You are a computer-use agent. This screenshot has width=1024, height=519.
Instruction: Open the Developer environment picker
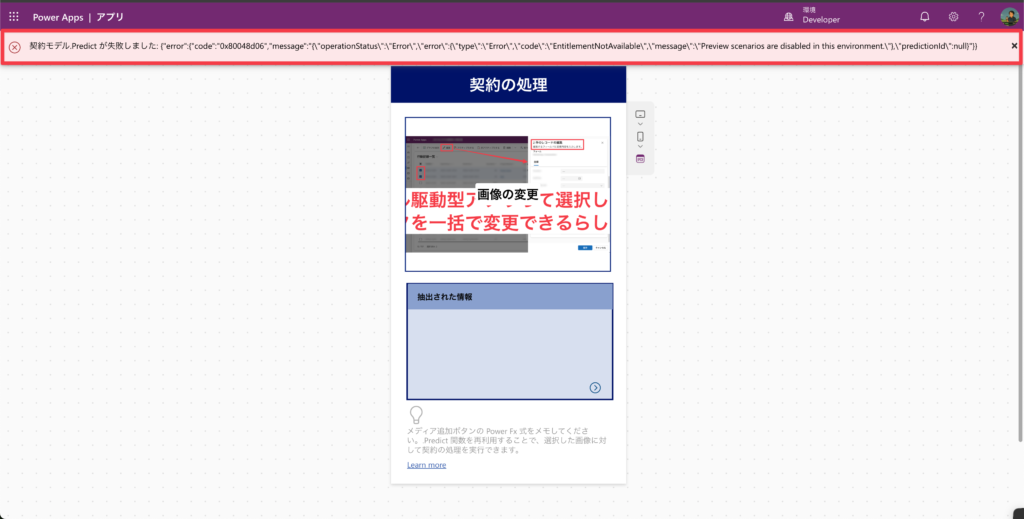pyautogui.click(x=820, y=17)
